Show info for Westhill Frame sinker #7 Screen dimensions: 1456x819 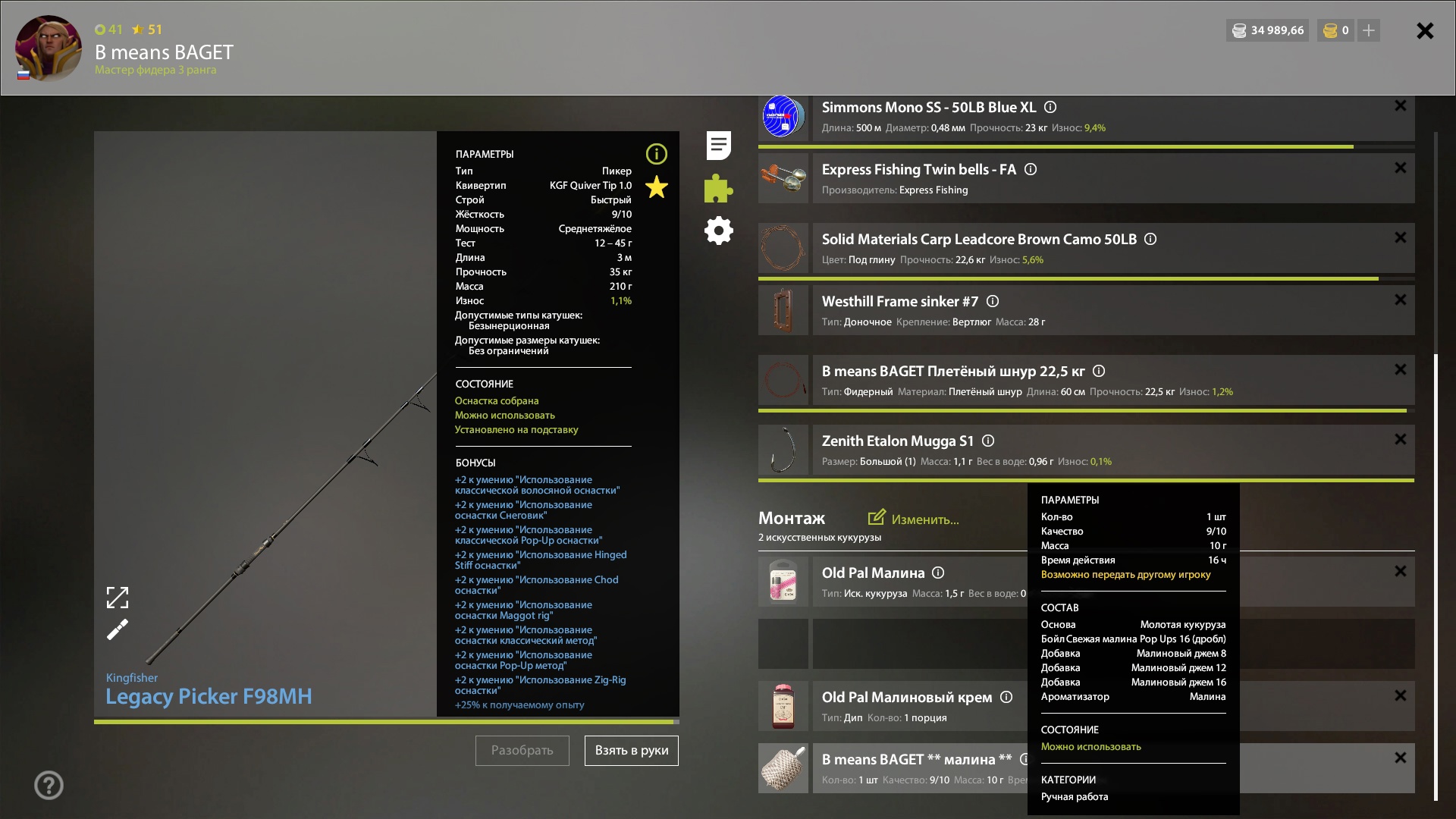[993, 301]
